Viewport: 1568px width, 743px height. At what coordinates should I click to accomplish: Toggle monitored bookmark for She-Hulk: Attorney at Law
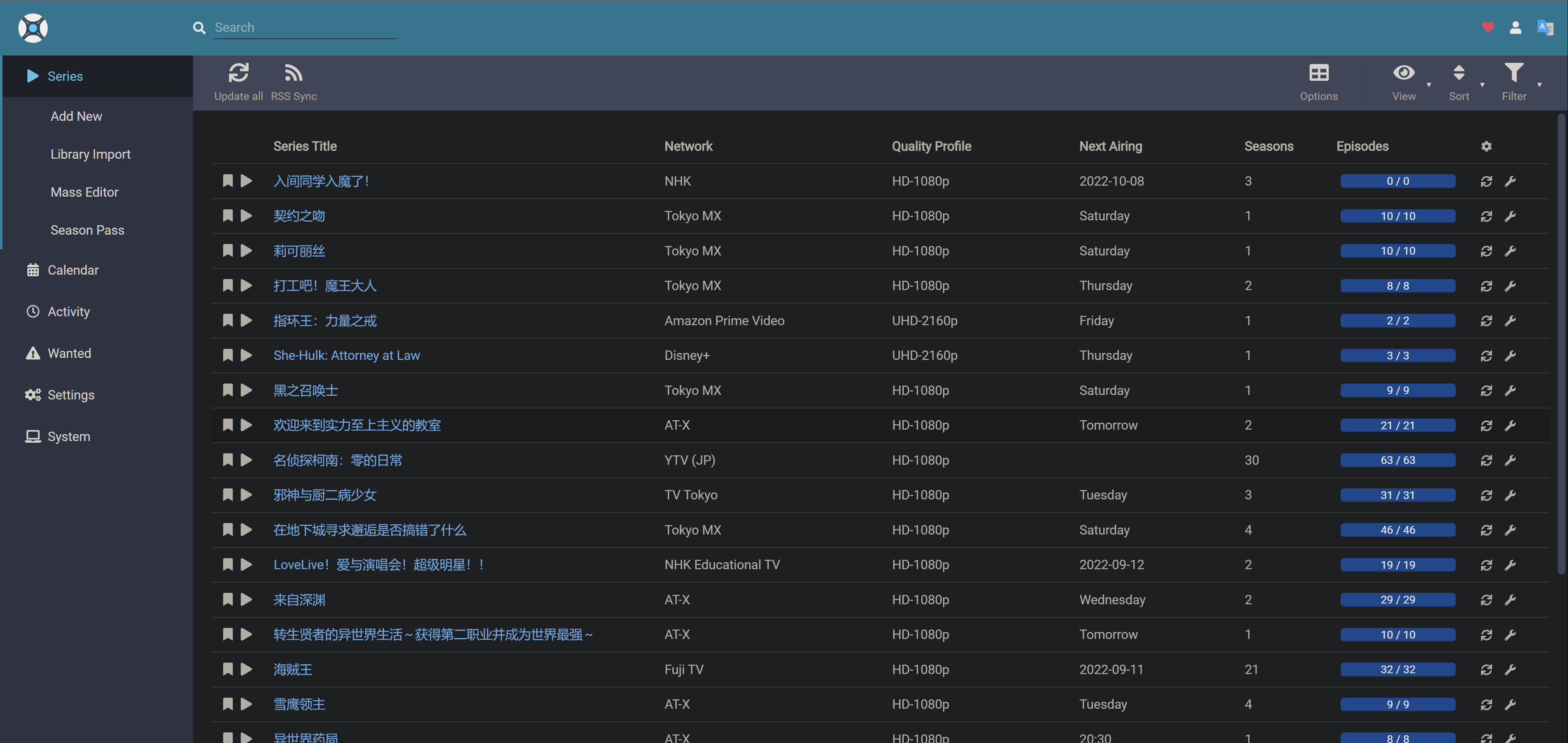pyautogui.click(x=228, y=355)
